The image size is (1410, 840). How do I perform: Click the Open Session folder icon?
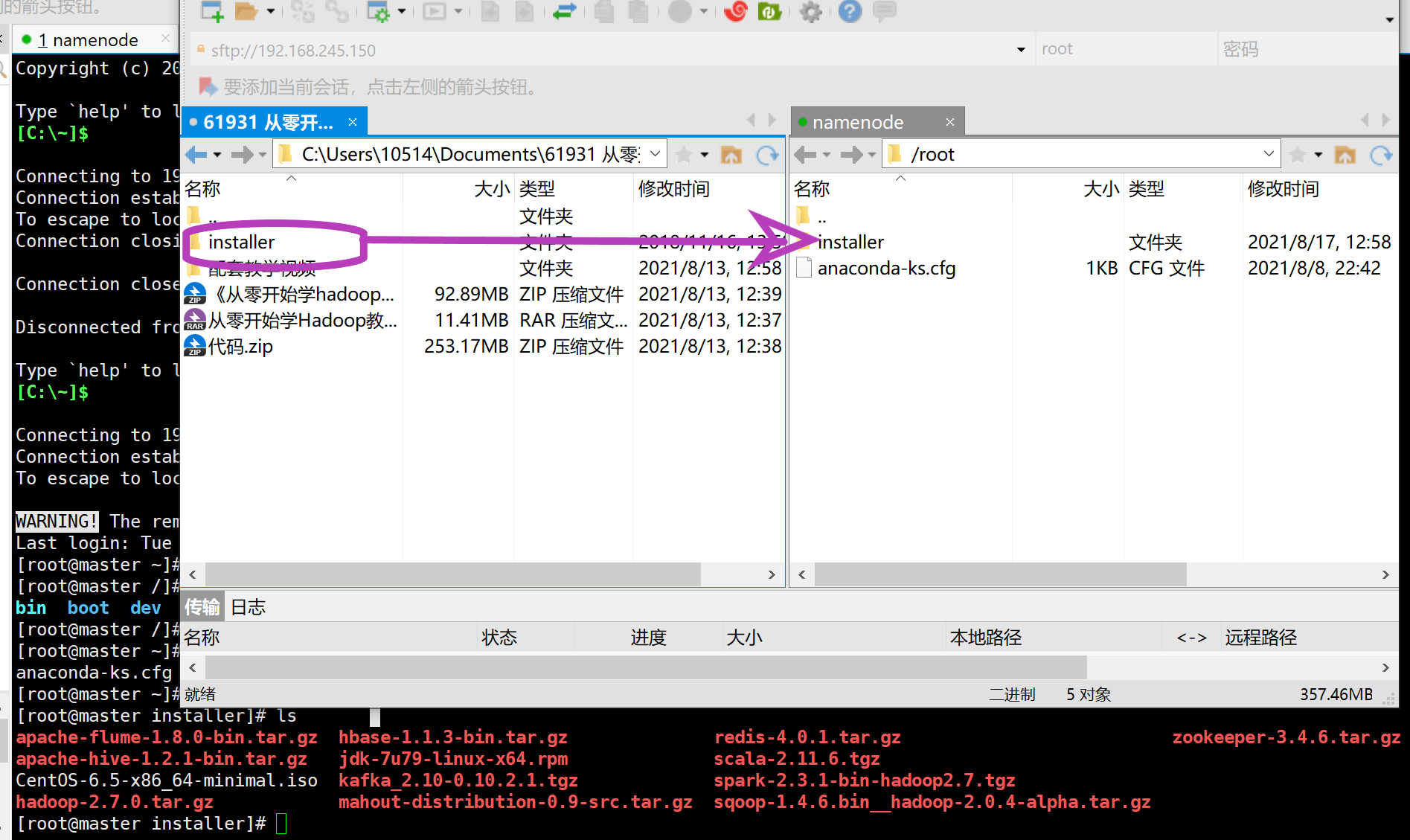[x=246, y=11]
